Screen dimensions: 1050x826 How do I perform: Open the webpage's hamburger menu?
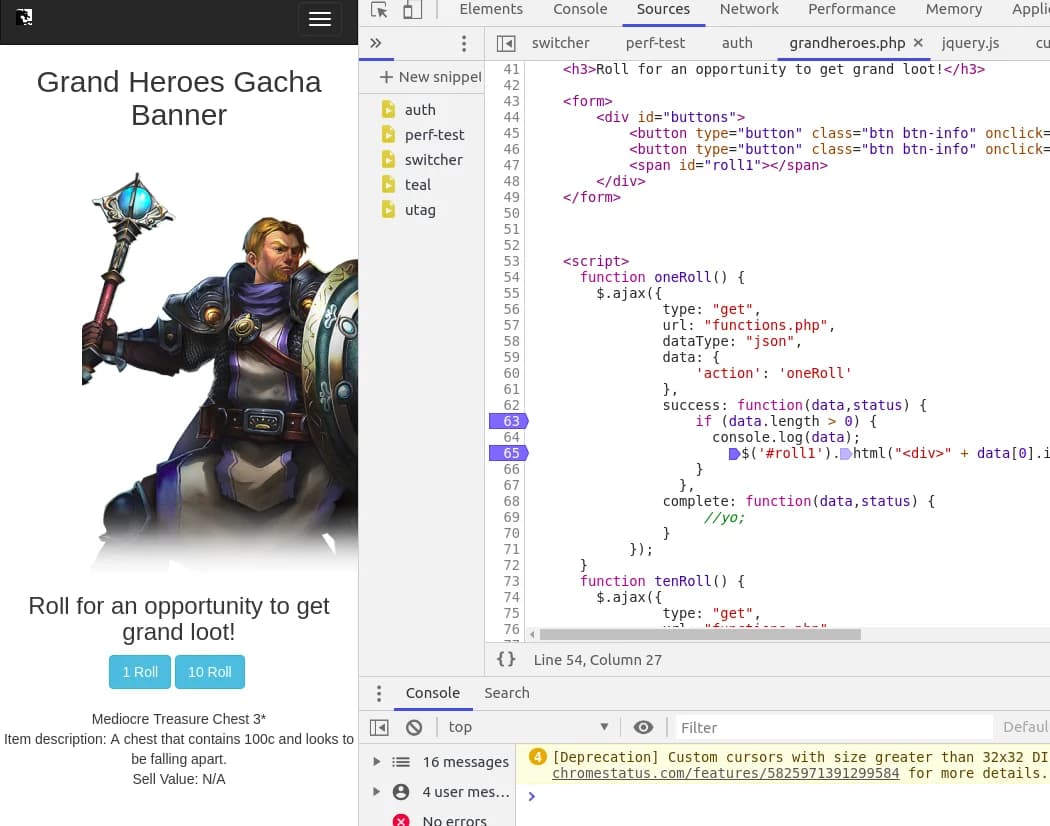point(320,19)
